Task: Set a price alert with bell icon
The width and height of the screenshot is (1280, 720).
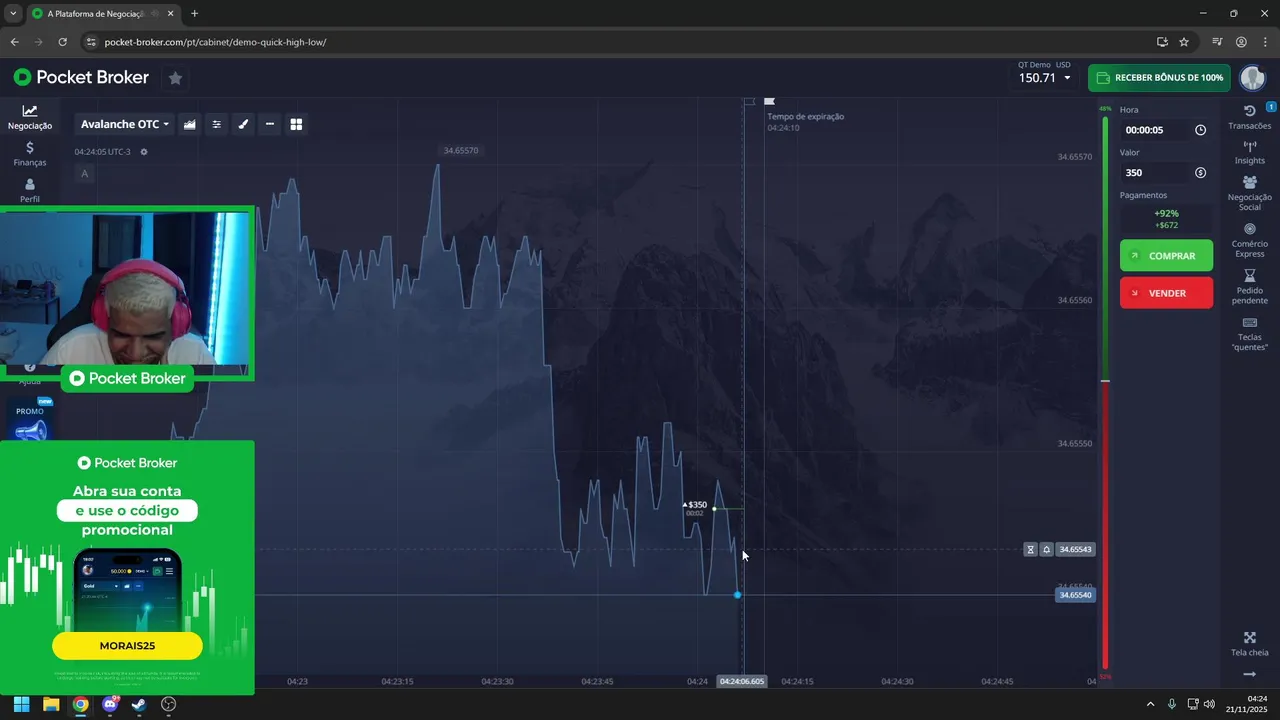Action: pyautogui.click(x=1046, y=549)
